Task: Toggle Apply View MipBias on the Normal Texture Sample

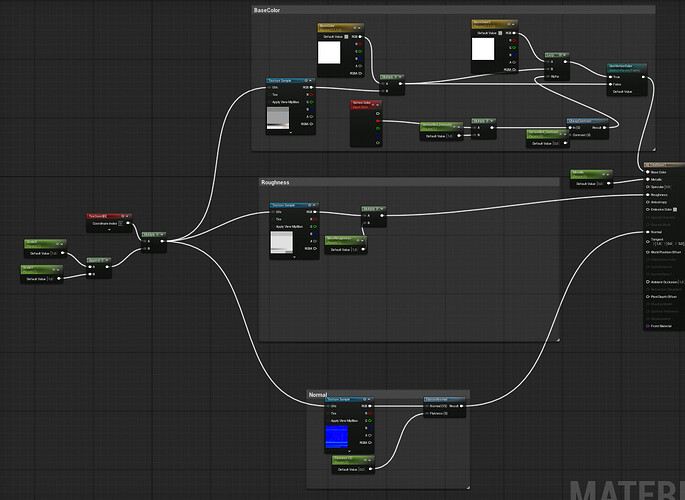Action: point(328,421)
